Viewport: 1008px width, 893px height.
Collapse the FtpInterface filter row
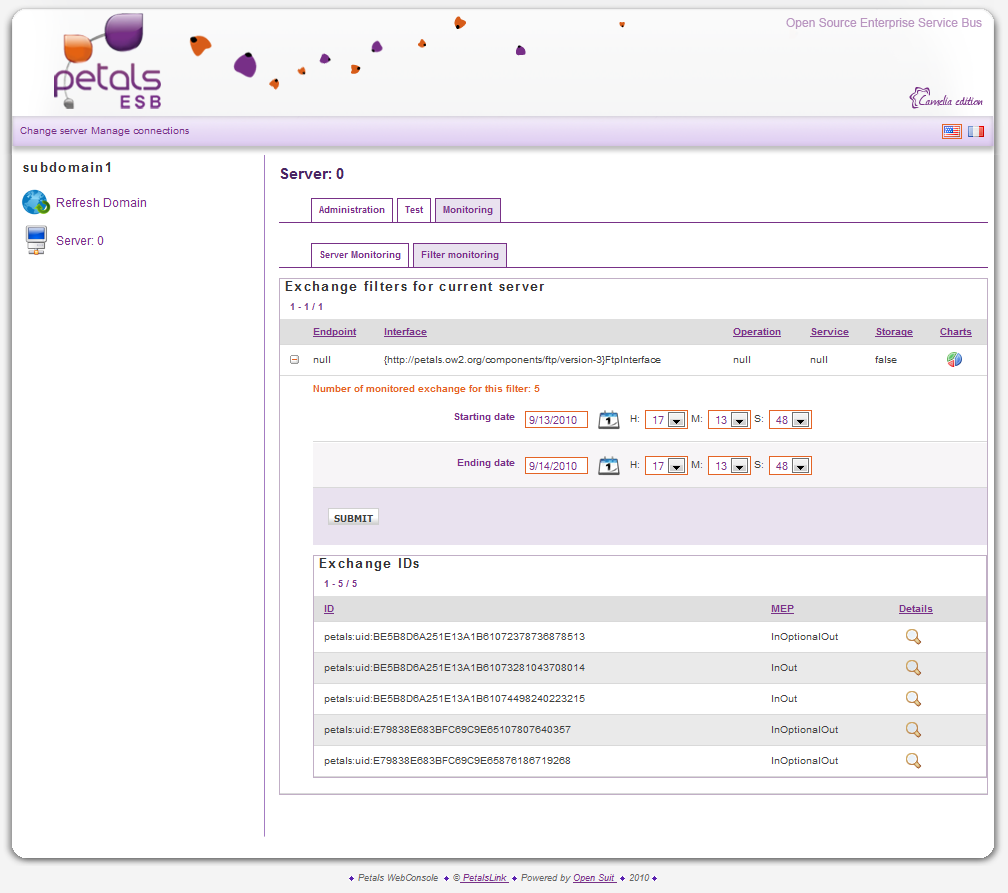pyautogui.click(x=294, y=360)
